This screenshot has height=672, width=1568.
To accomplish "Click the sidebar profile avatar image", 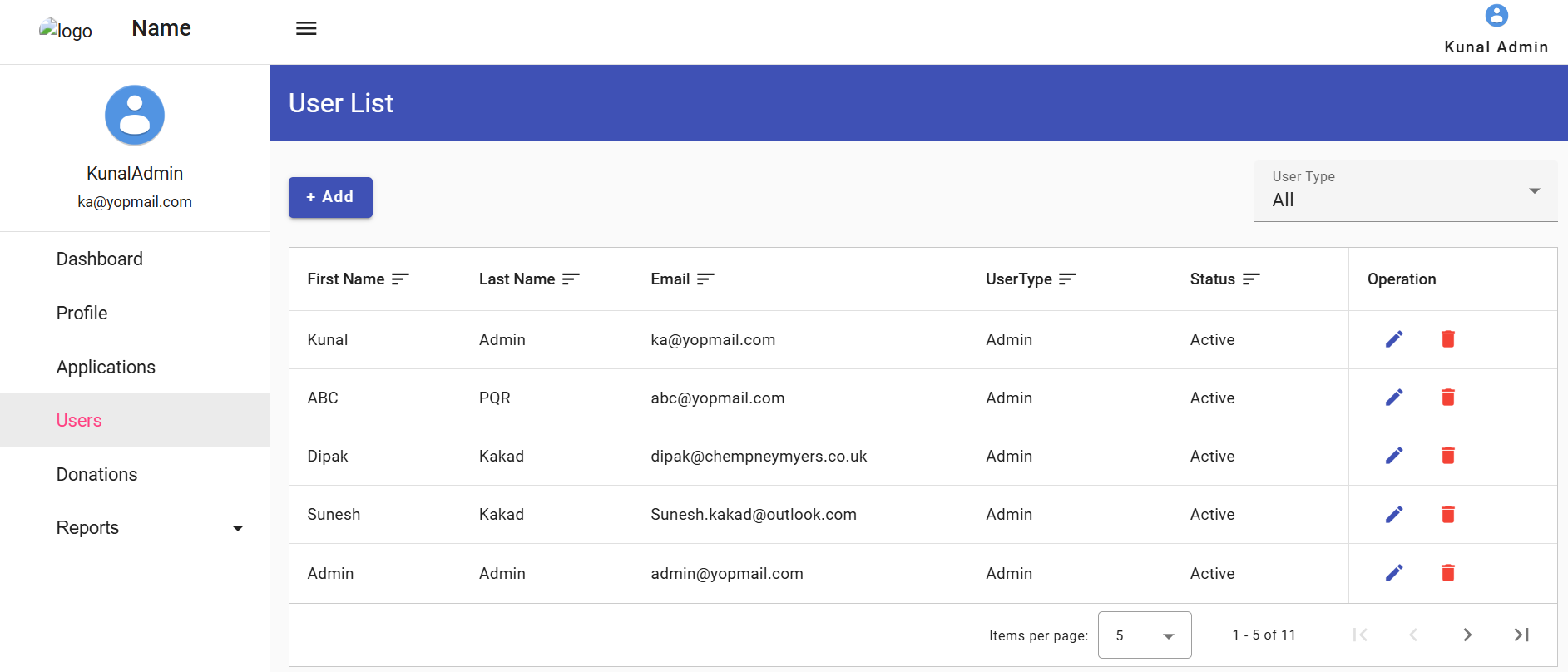I will point(135,116).
